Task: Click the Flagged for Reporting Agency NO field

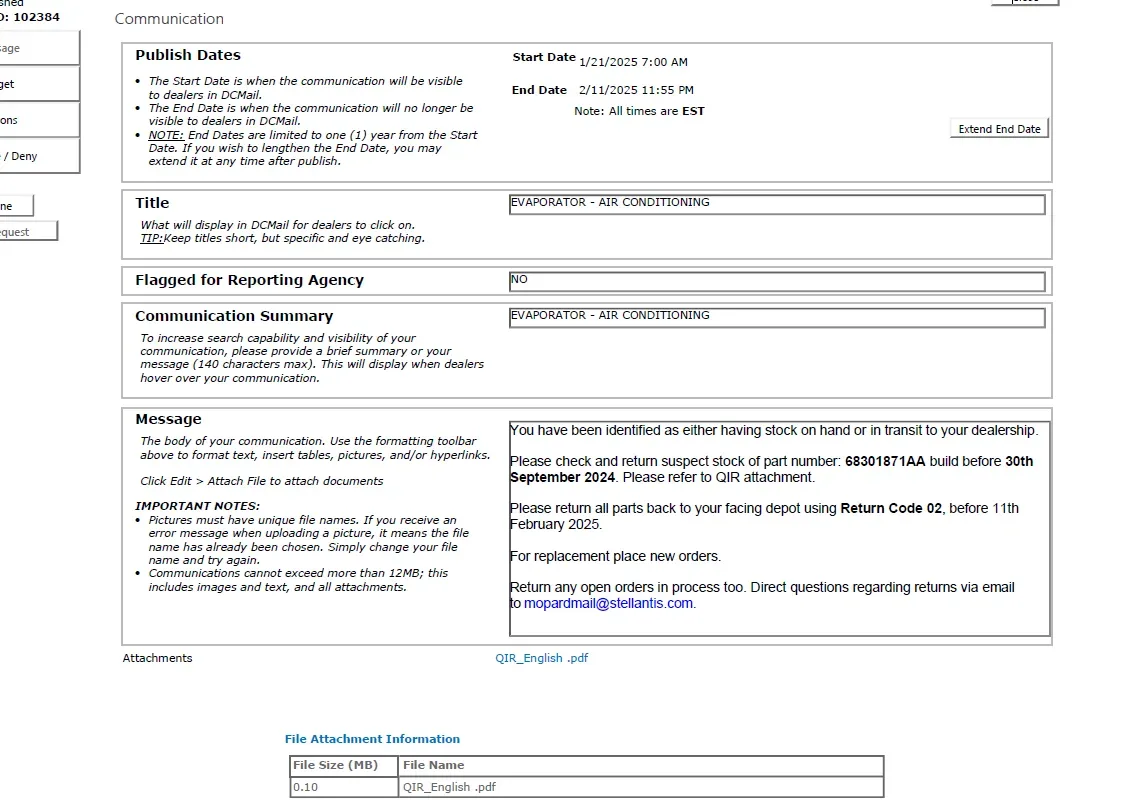Action: click(x=777, y=281)
